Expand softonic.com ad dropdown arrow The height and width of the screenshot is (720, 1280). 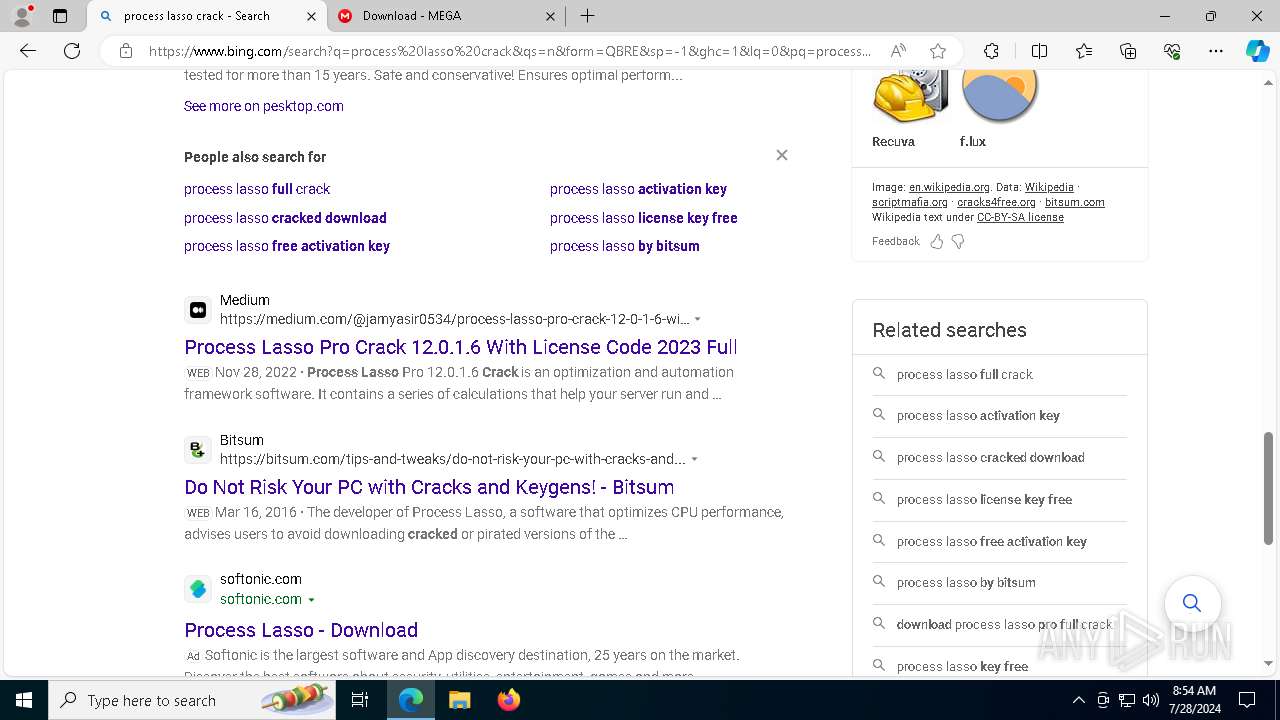tap(311, 600)
